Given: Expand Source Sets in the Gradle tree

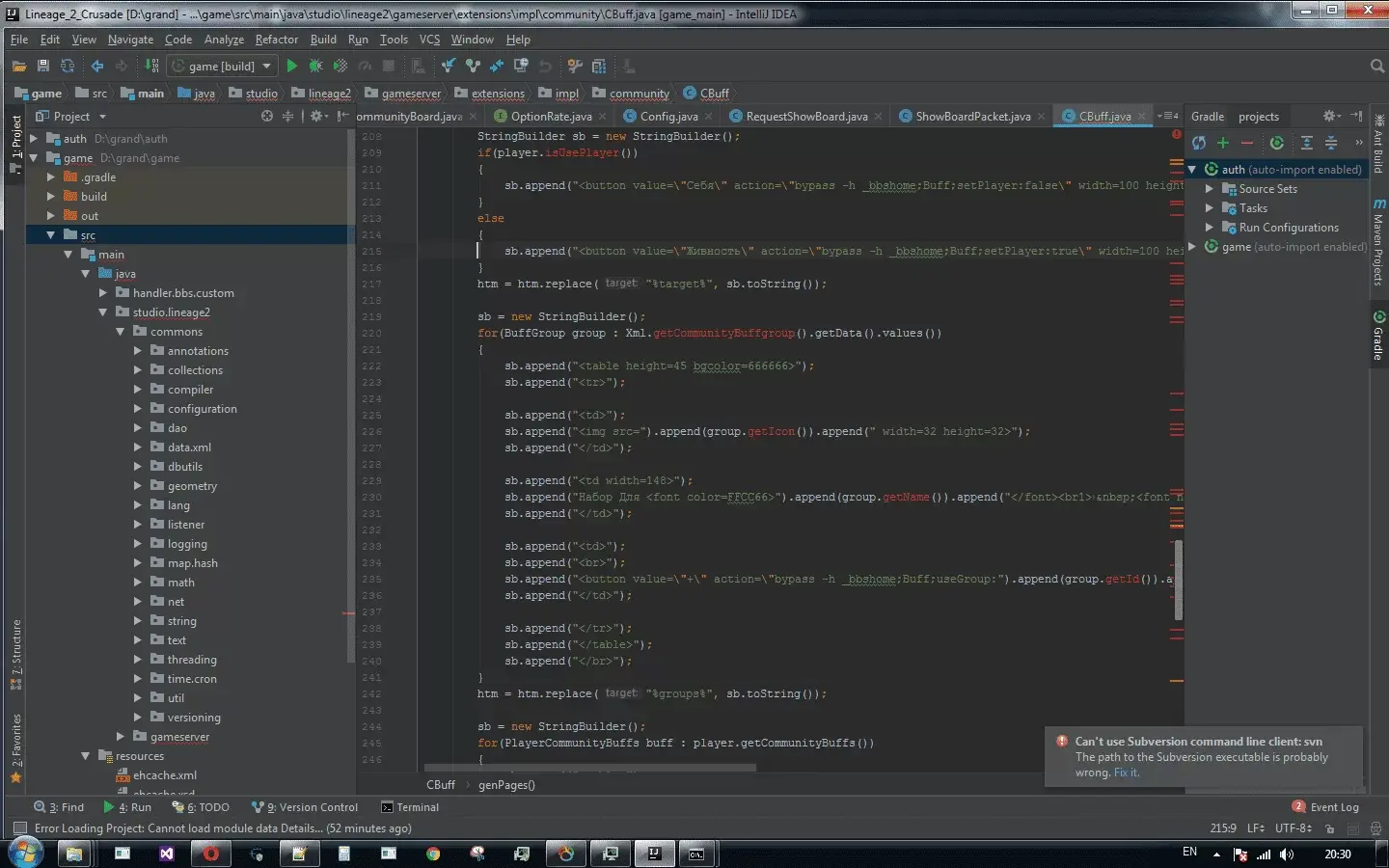Looking at the screenshot, I should coord(1209,189).
